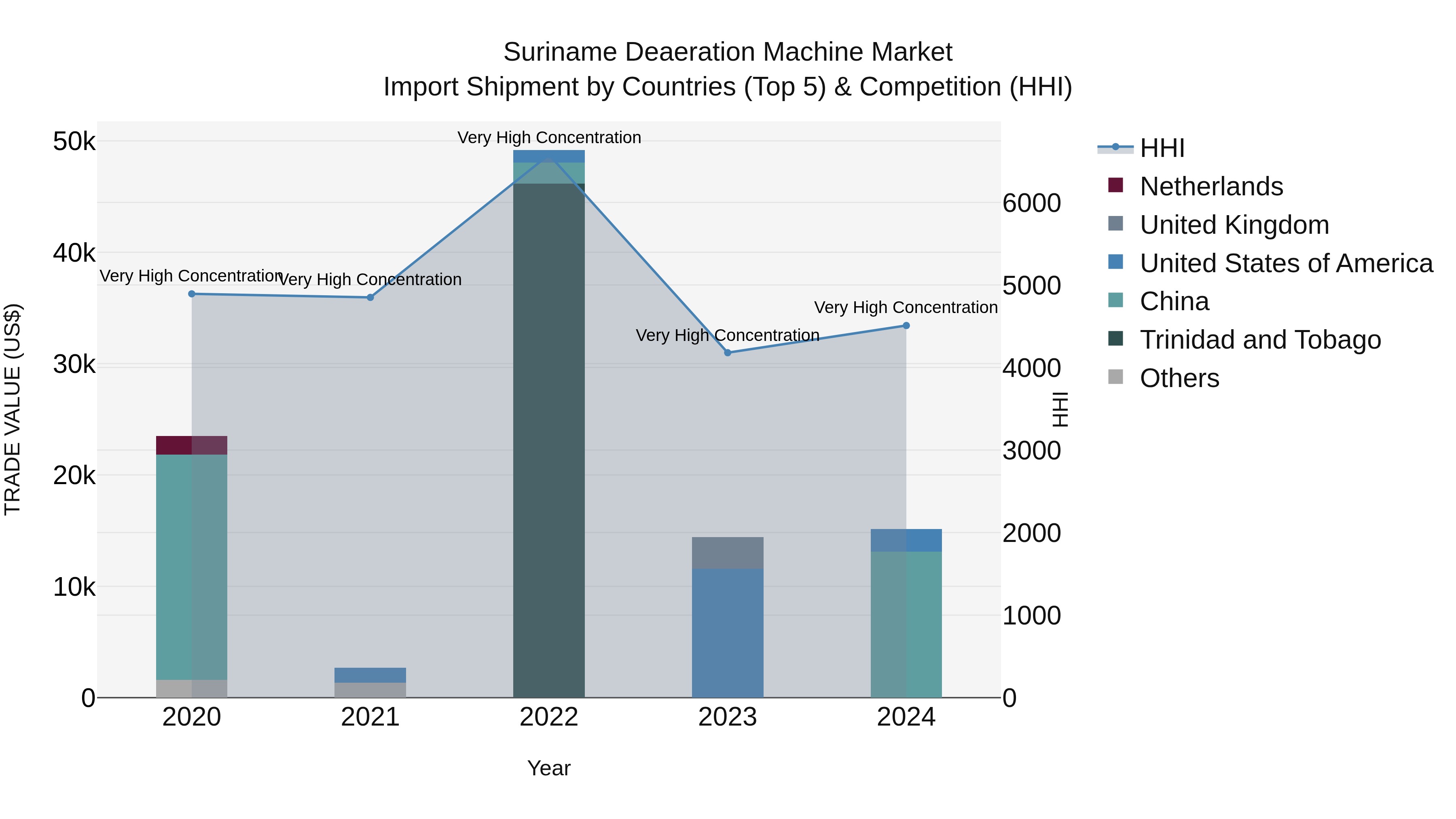
Task: Click the 50k trade value axis tick
Action: (x=74, y=141)
